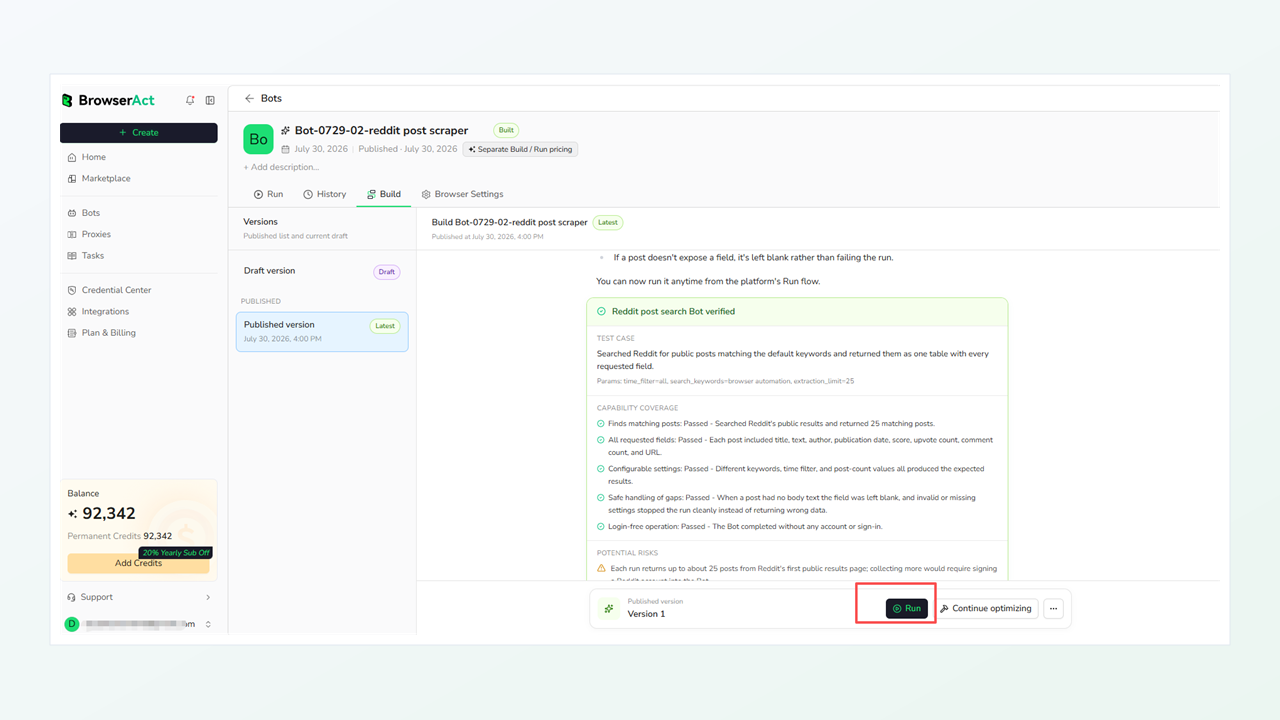Click the TEST CASE section label
Image resolution: width=1280 pixels, height=720 pixels.
[x=616, y=338]
